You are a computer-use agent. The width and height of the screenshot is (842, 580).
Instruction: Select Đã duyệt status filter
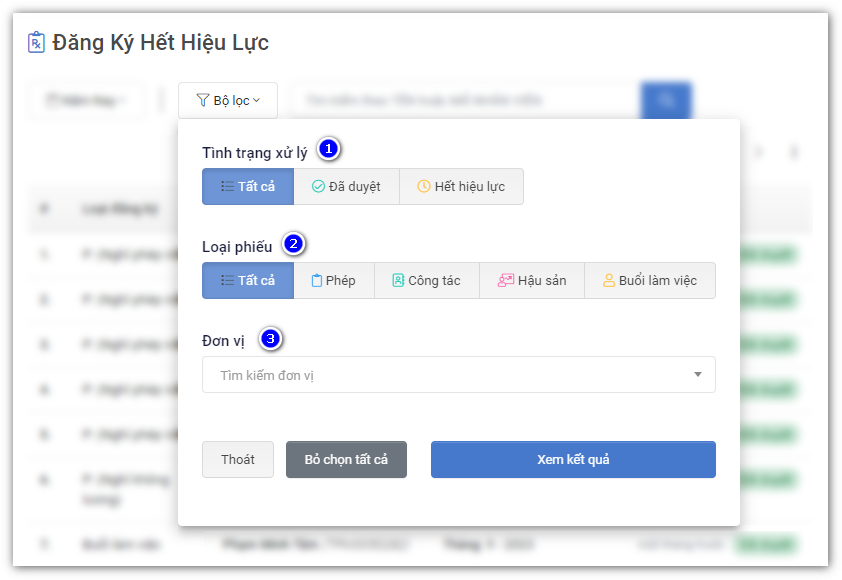point(346,186)
